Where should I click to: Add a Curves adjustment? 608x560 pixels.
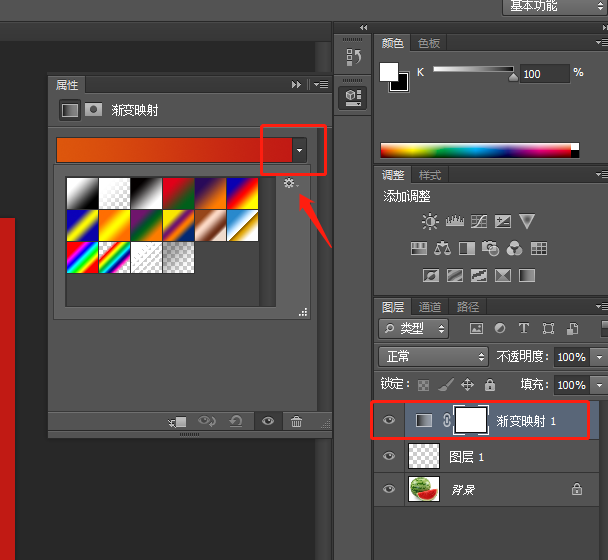pyautogui.click(x=479, y=221)
